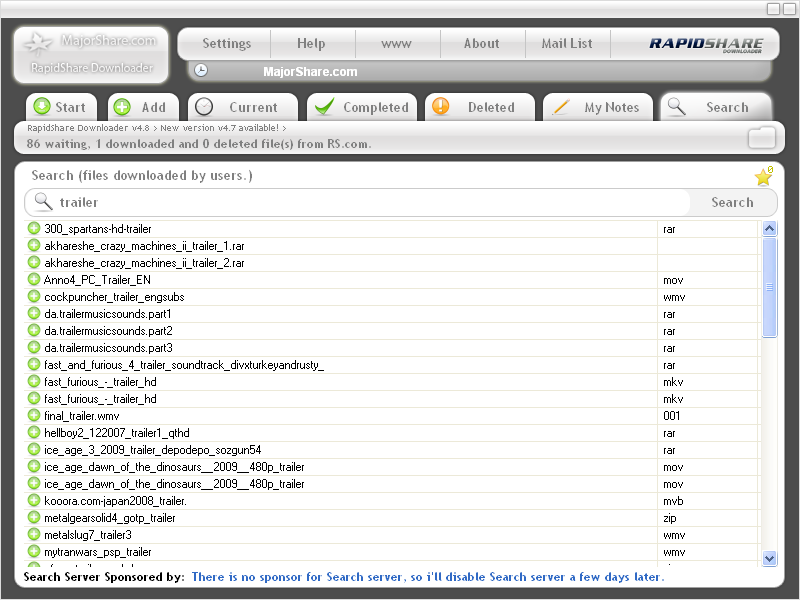
Task: Click the clock icon beside MajorShare.com
Action: [x=201, y=70]
